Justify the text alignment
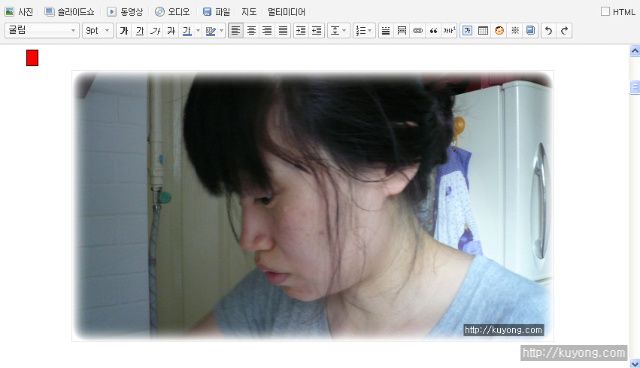Screen dimensions: 640x368 tap(283, 31)
